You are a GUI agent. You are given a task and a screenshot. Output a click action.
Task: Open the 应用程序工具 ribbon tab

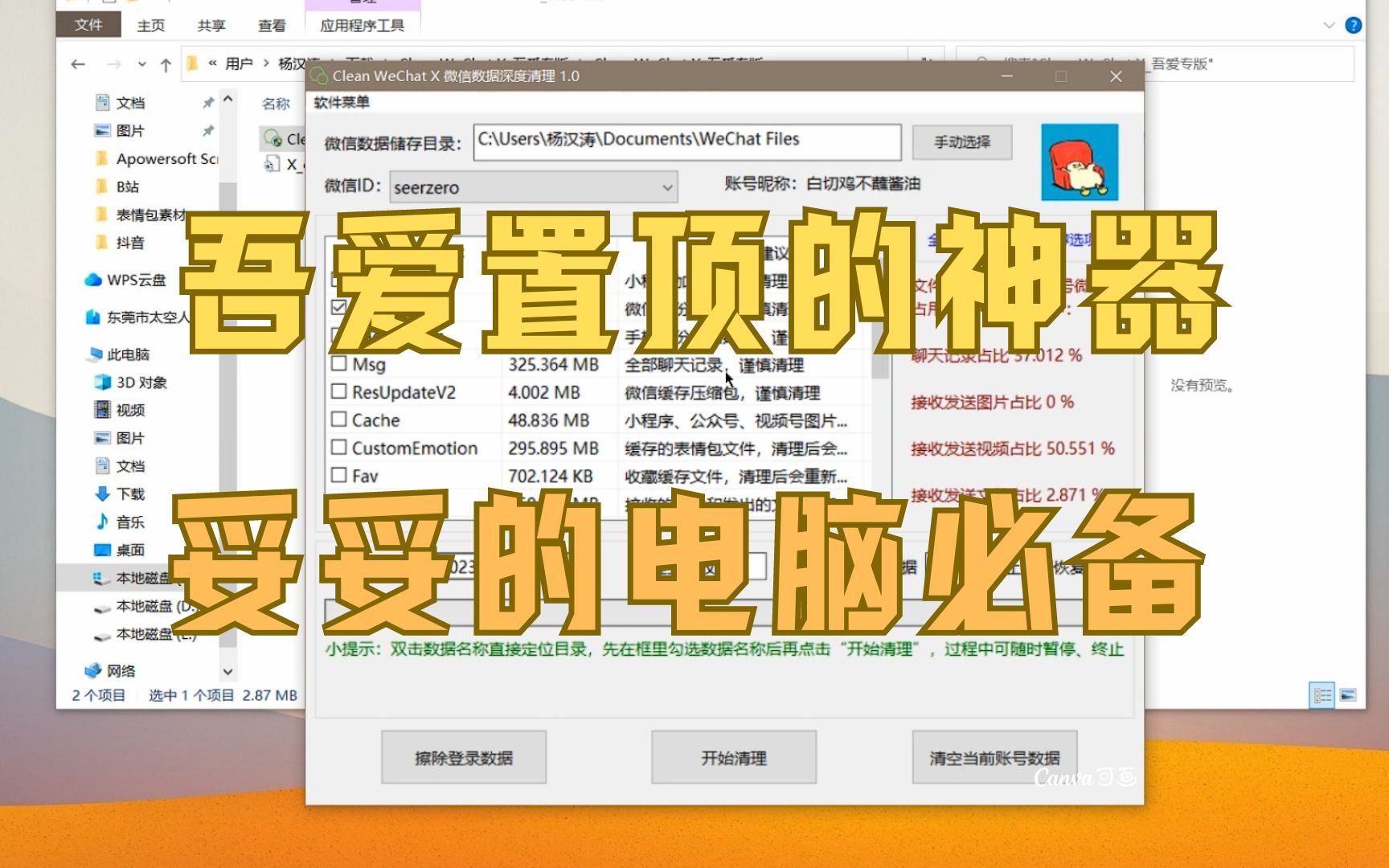(363, 26)
